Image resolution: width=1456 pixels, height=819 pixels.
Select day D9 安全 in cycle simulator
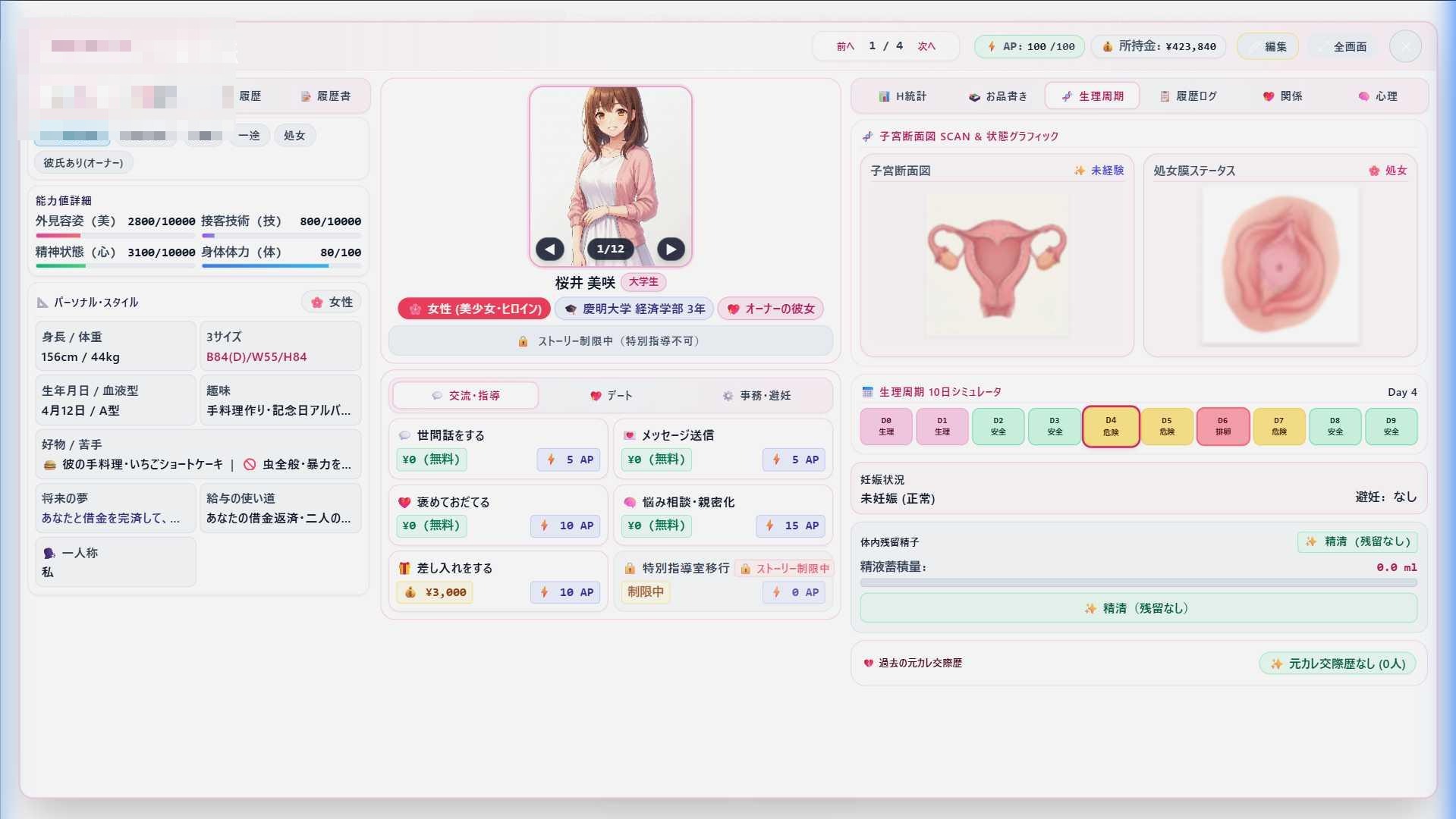1392,426
